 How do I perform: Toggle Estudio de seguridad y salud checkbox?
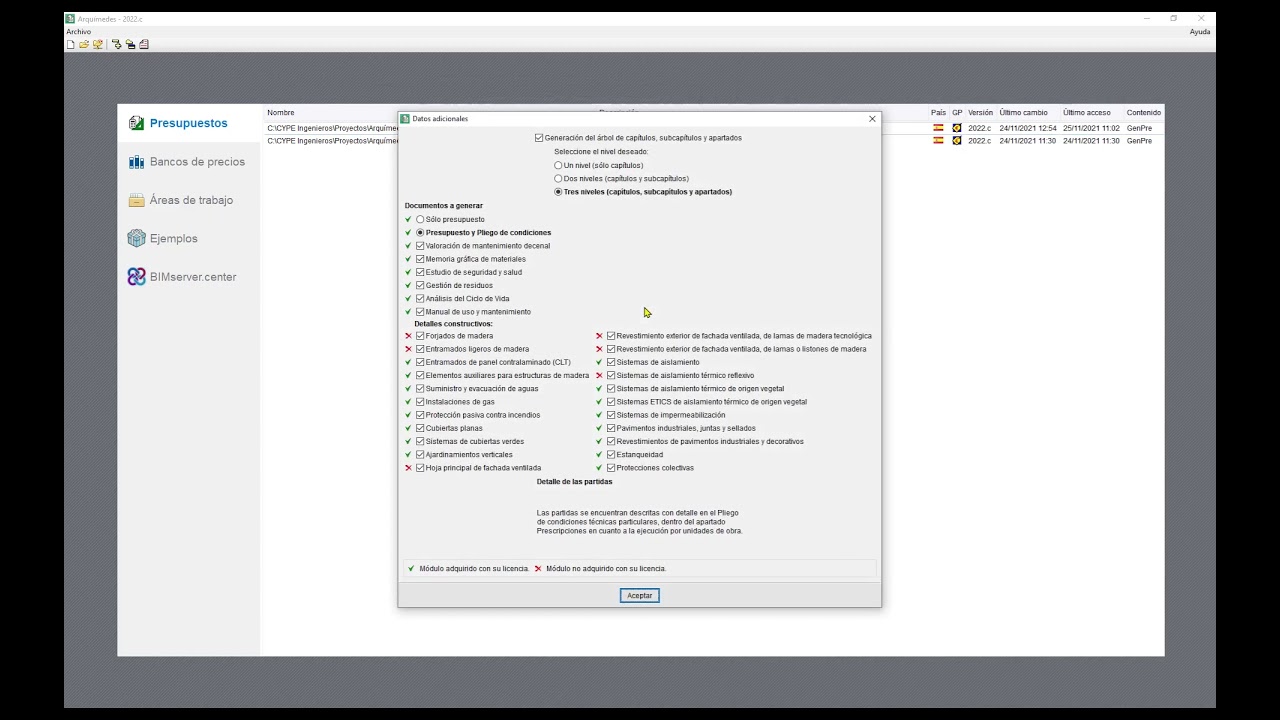point(420,272)
